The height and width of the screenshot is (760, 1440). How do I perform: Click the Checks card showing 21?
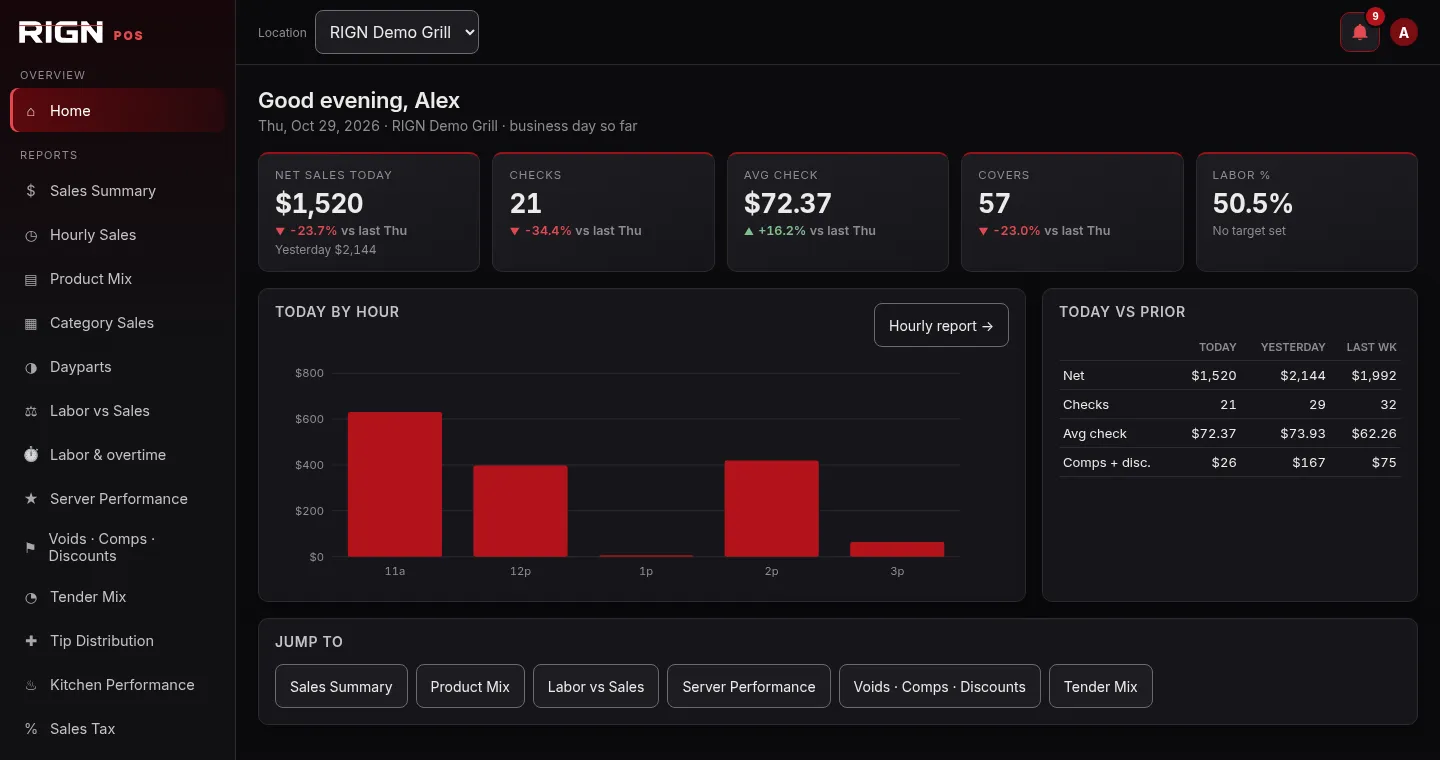click(603, 212)
